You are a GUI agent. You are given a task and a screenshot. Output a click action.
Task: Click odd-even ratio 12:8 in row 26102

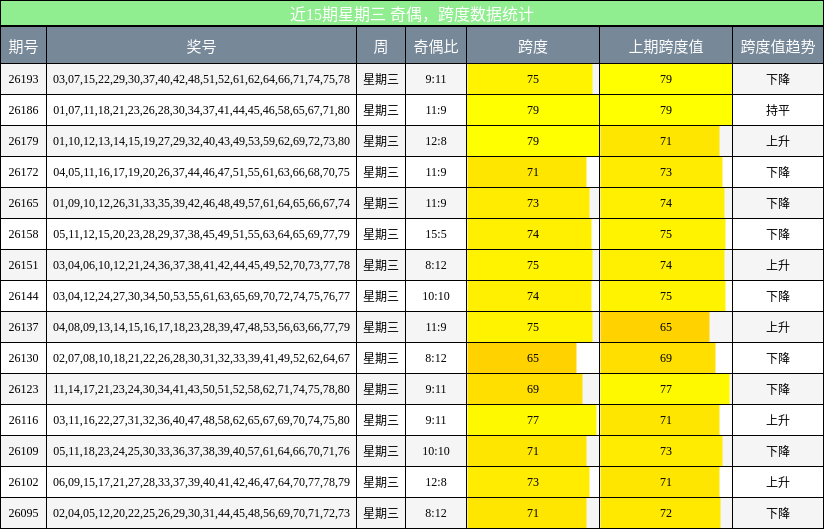(436, 482)
